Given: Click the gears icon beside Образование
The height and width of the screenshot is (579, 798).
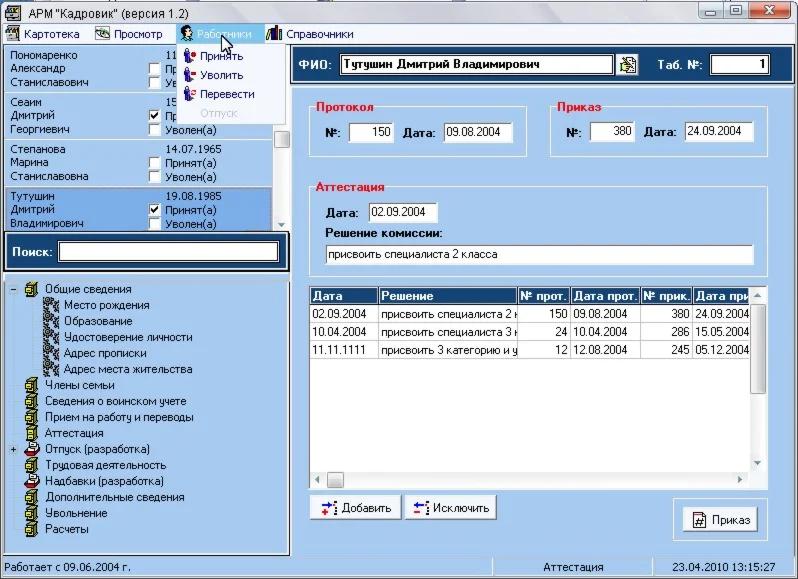Looking at the screenshot, I should 51,321.
